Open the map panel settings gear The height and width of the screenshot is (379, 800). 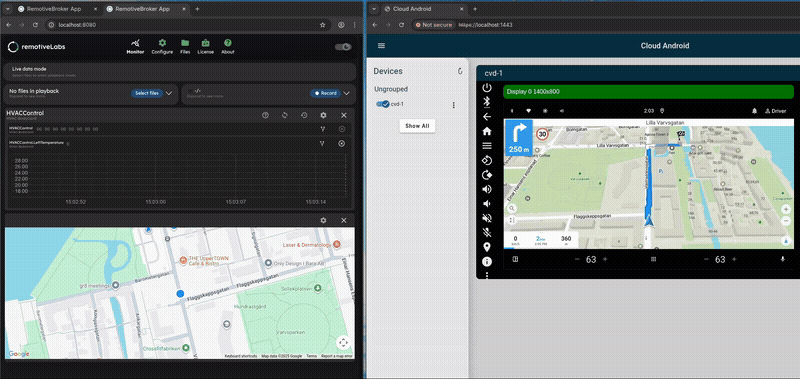[323, 220]
